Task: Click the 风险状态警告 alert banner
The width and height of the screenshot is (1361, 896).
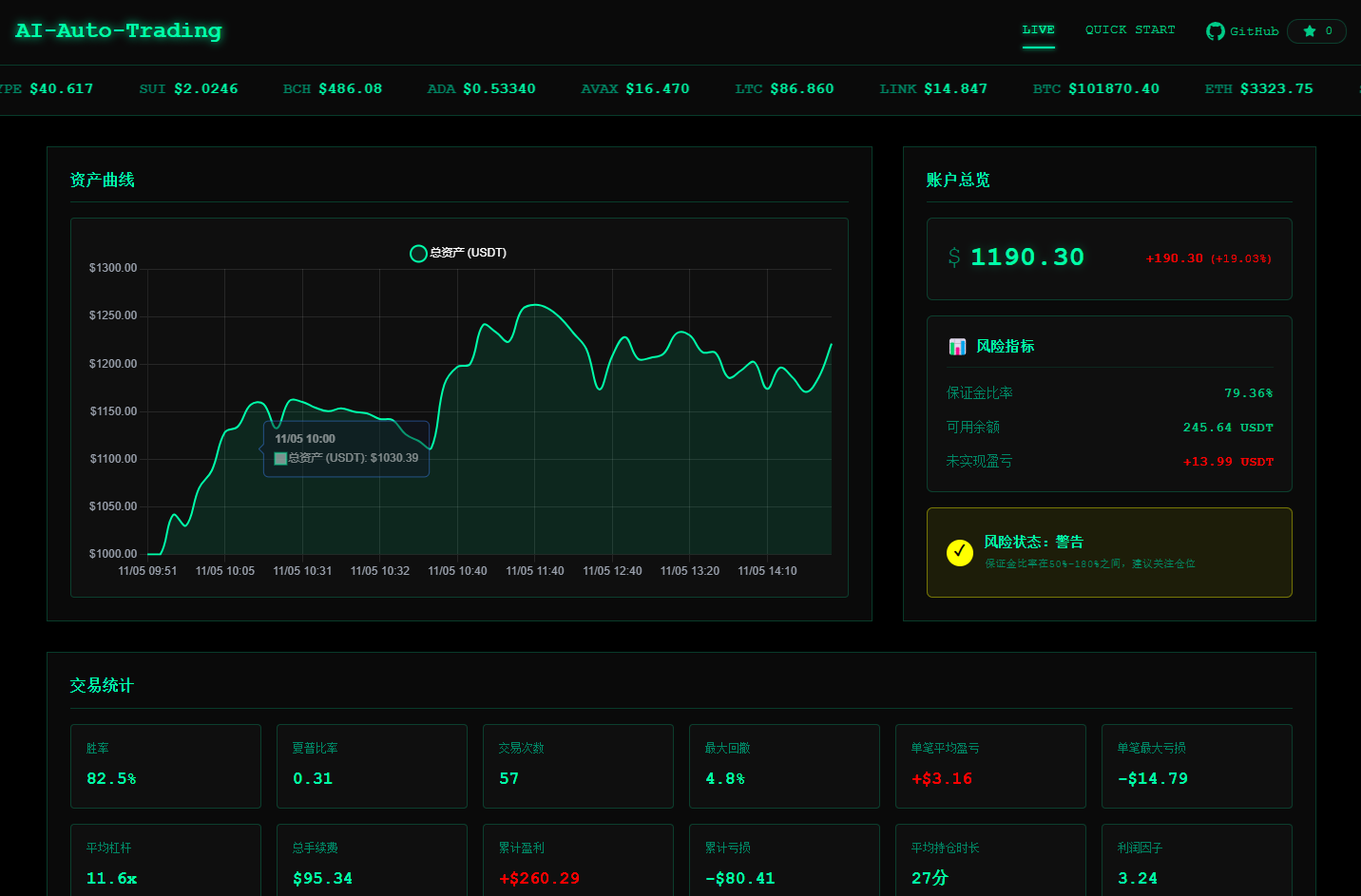Action: click(1108, 552)
